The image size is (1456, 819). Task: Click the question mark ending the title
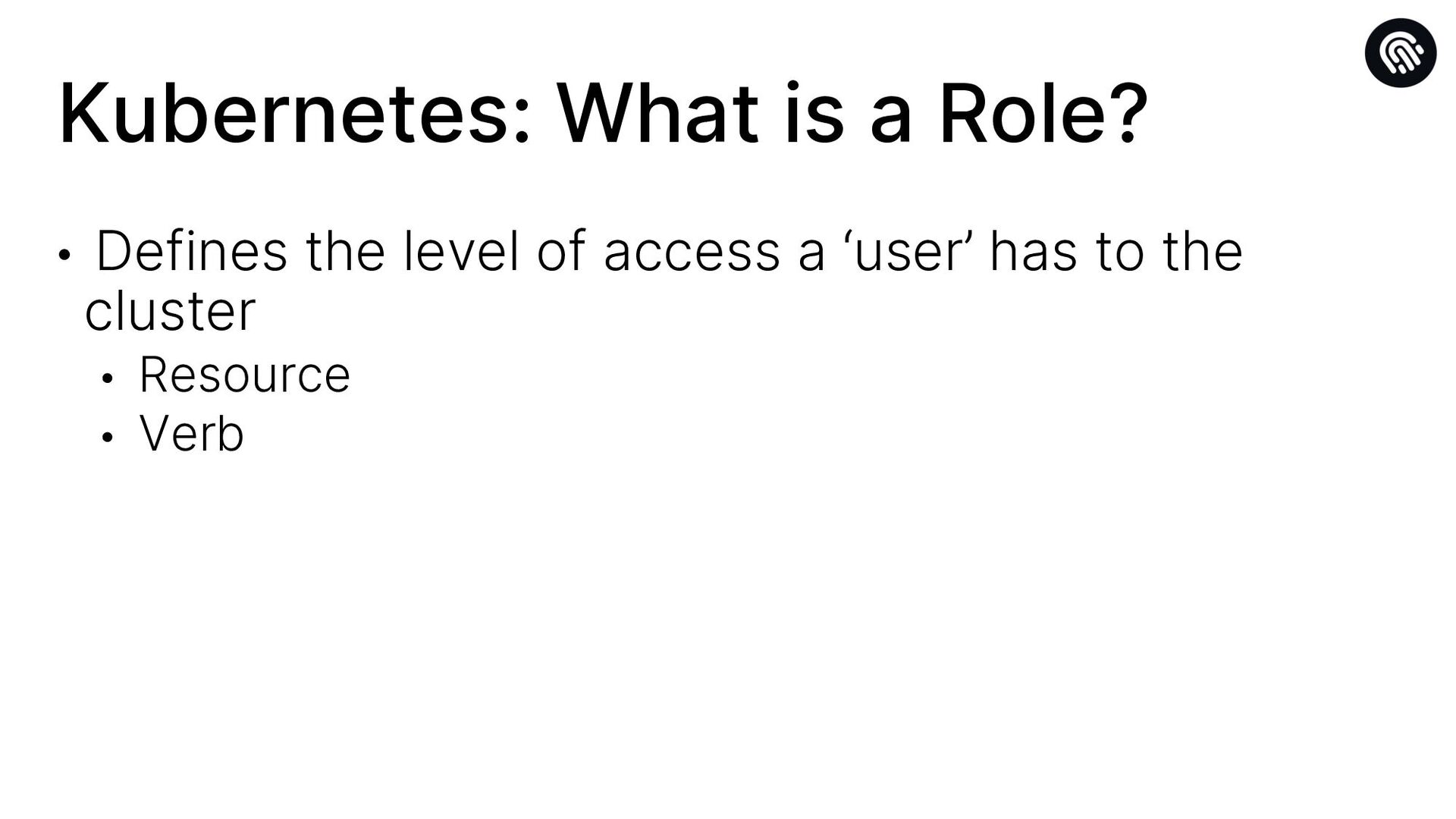[x=1128, y=115]
